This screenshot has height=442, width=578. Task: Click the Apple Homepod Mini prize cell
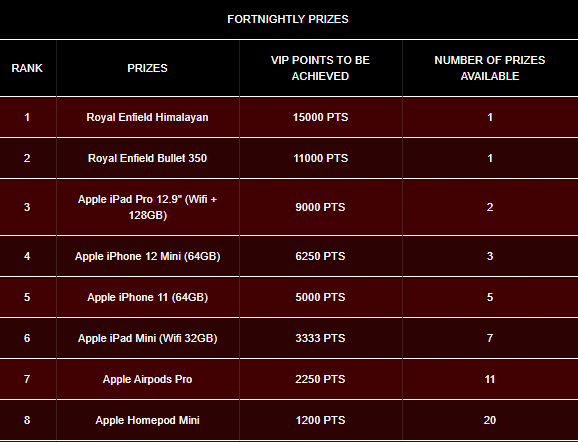147,420
